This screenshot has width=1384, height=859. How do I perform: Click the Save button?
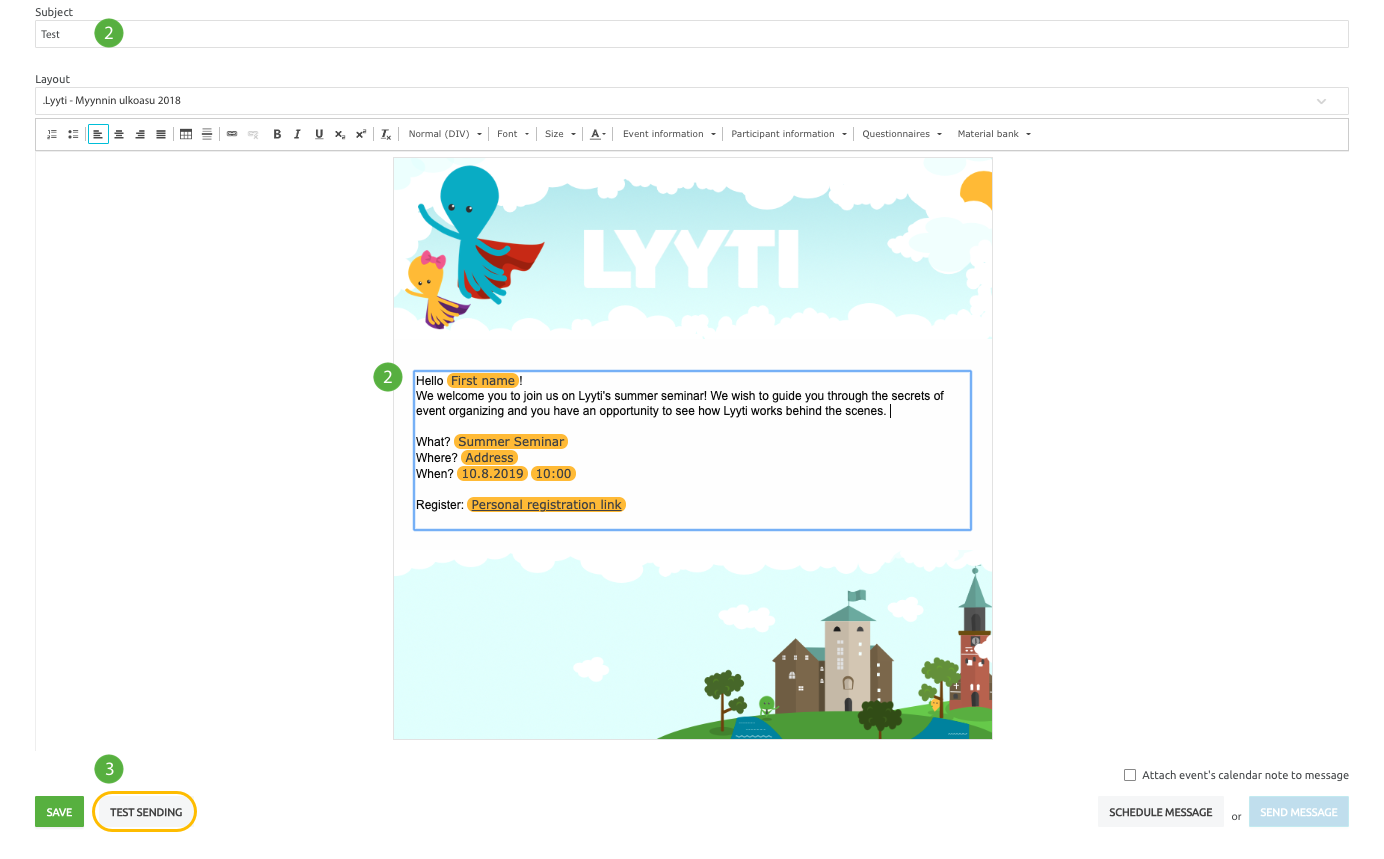(x=59, y=812)
